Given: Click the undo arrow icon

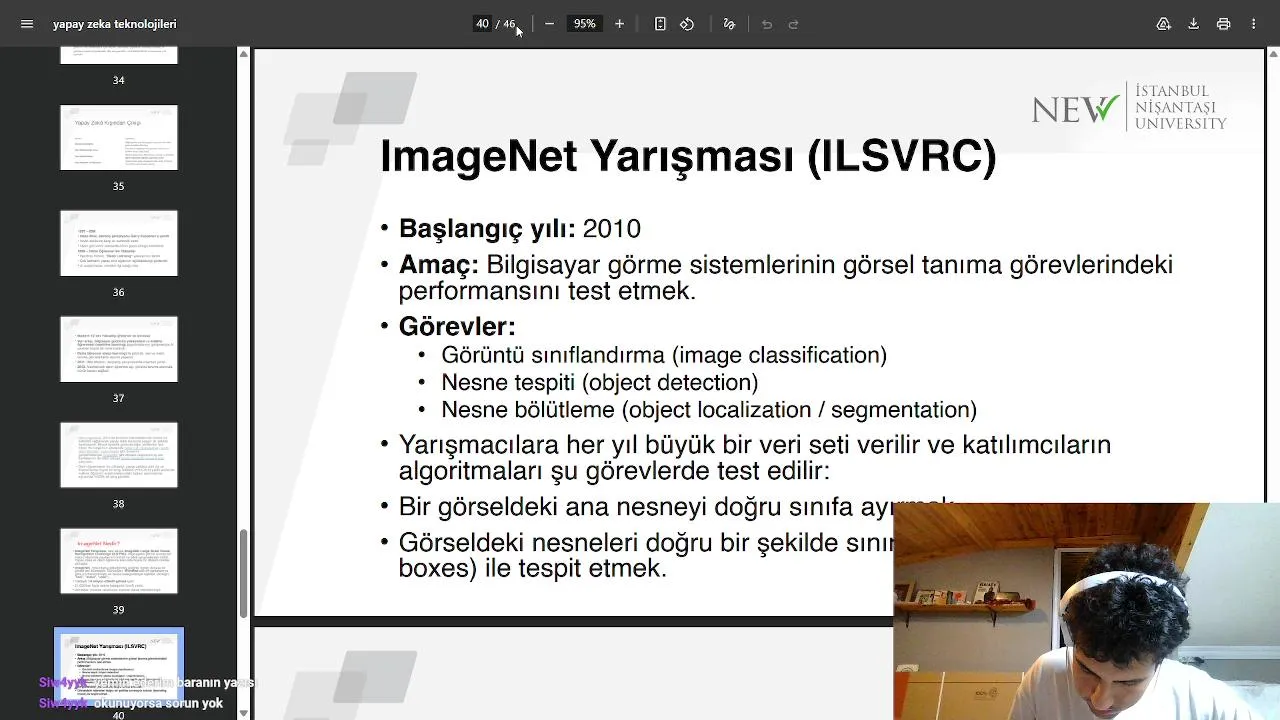Looking at the screenshot, I should [767, 24].
